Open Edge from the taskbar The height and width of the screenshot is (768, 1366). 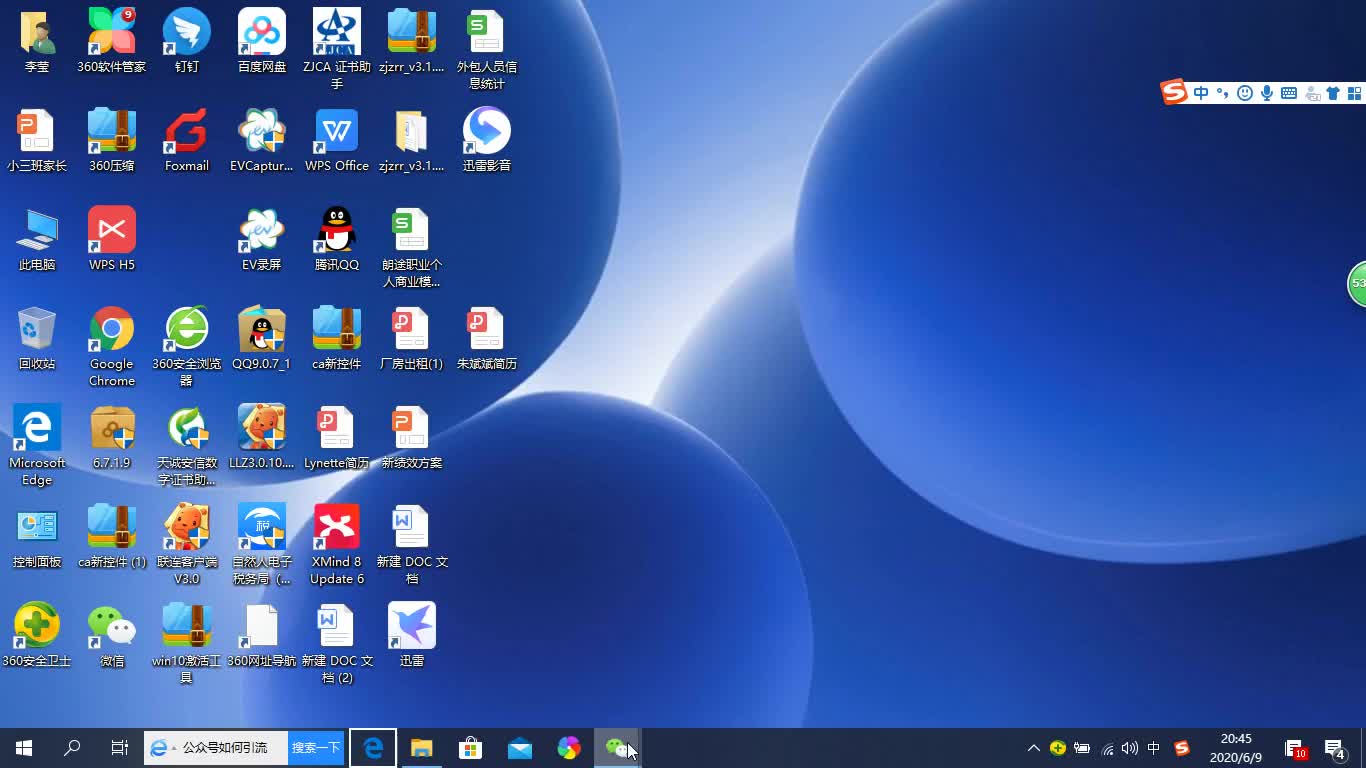[x=373, y=748]
